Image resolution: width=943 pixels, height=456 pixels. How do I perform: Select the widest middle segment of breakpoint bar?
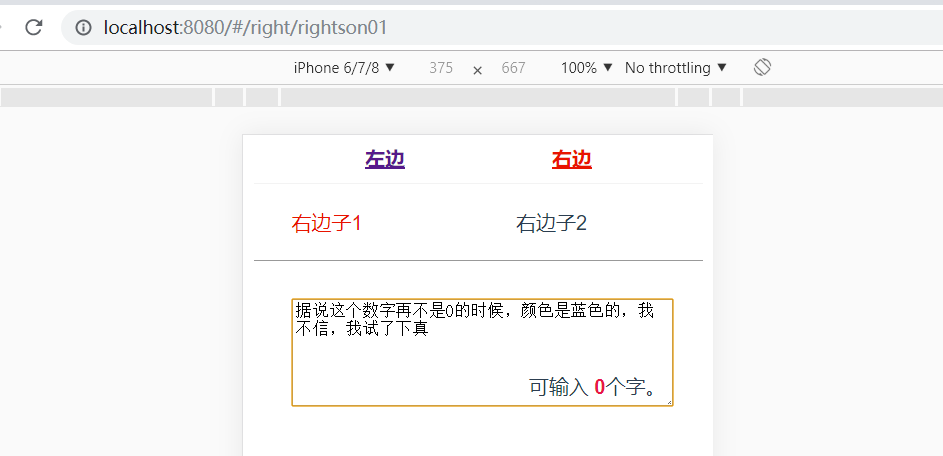[478, 97]
